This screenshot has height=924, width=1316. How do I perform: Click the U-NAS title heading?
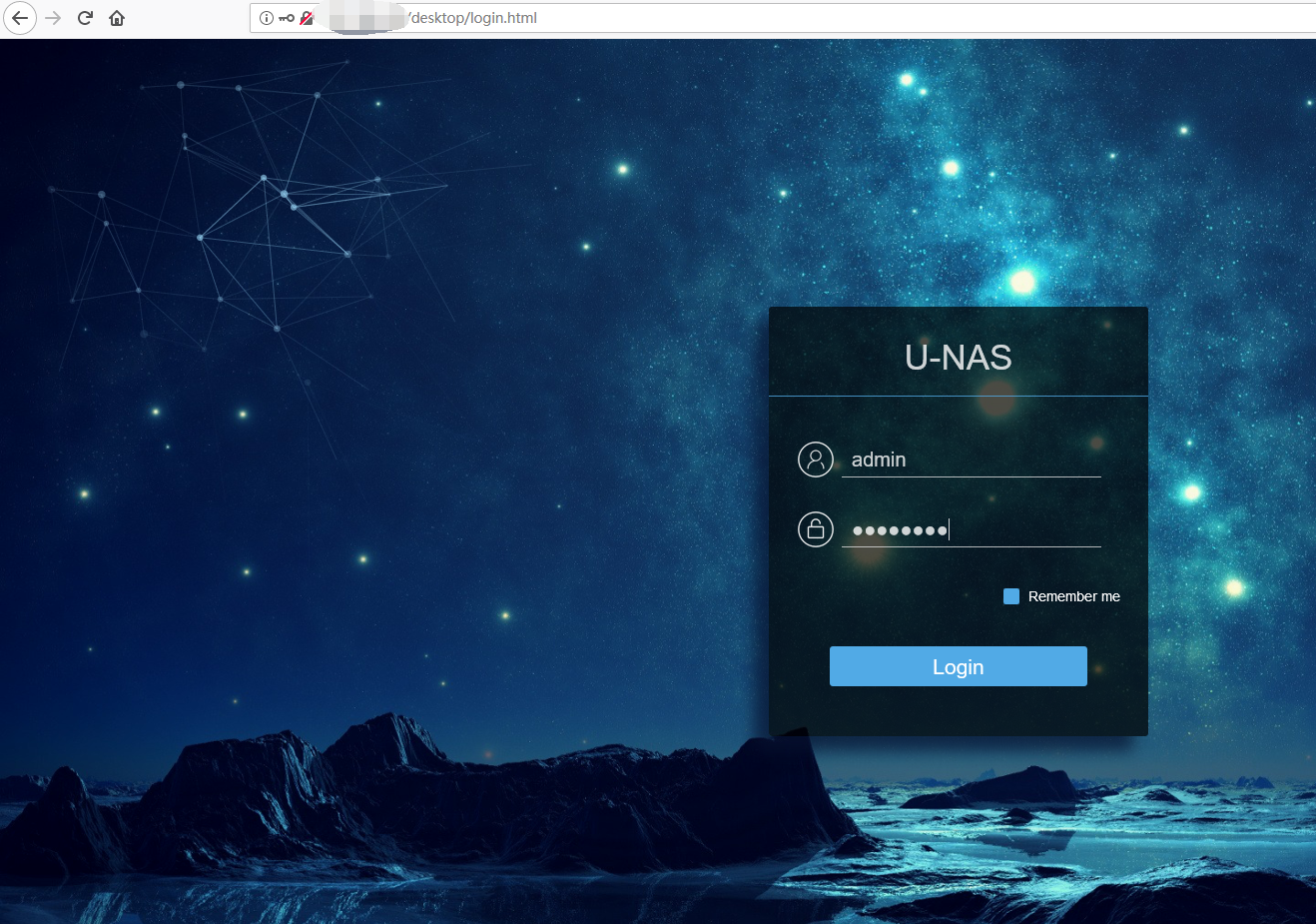pos(959,357)
